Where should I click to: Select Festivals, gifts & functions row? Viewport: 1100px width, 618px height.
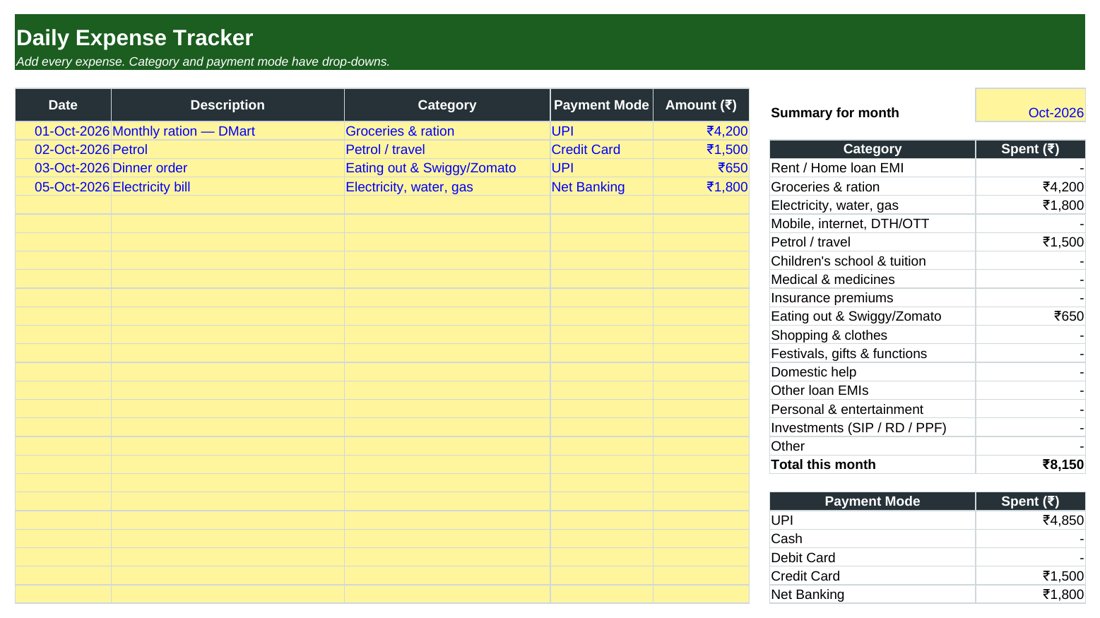coord(927,354)
